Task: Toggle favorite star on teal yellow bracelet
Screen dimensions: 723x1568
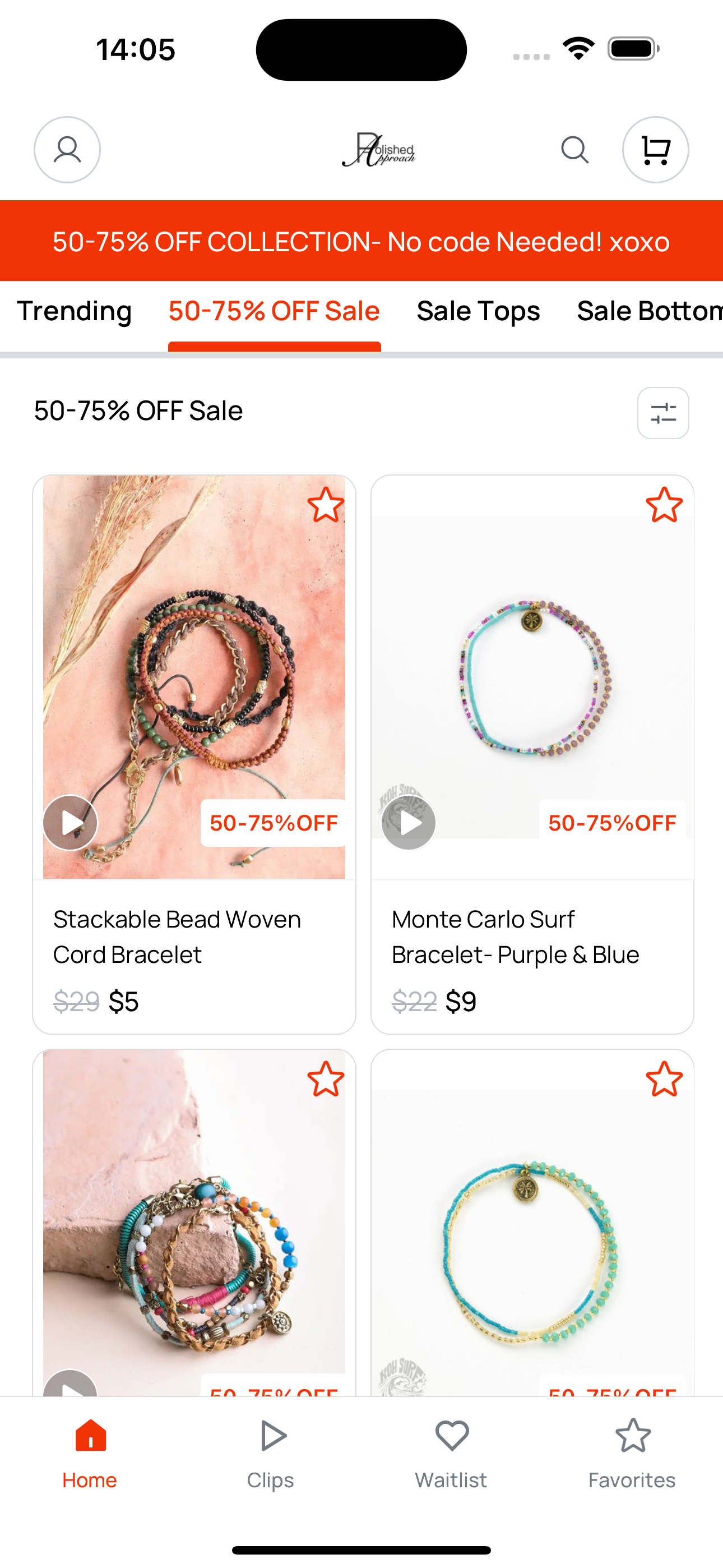Action: pos(664,1079)
